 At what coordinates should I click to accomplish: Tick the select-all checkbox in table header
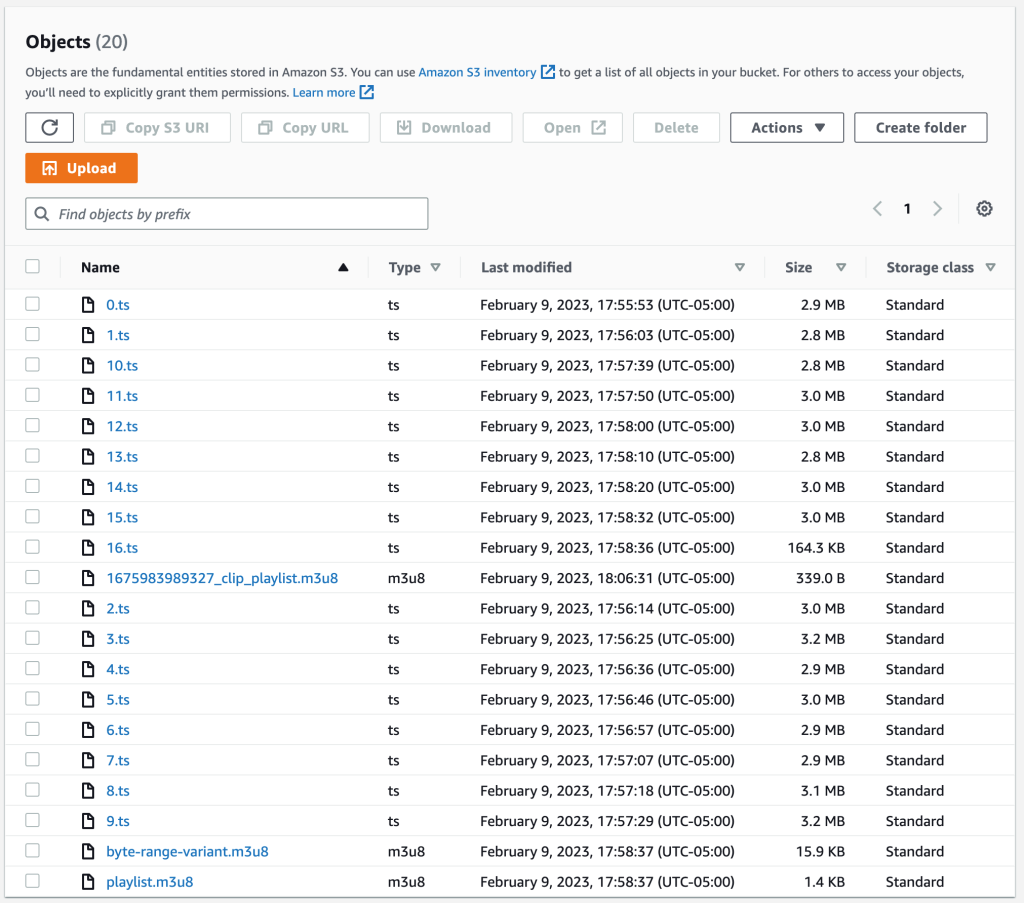tap(33, 266)
